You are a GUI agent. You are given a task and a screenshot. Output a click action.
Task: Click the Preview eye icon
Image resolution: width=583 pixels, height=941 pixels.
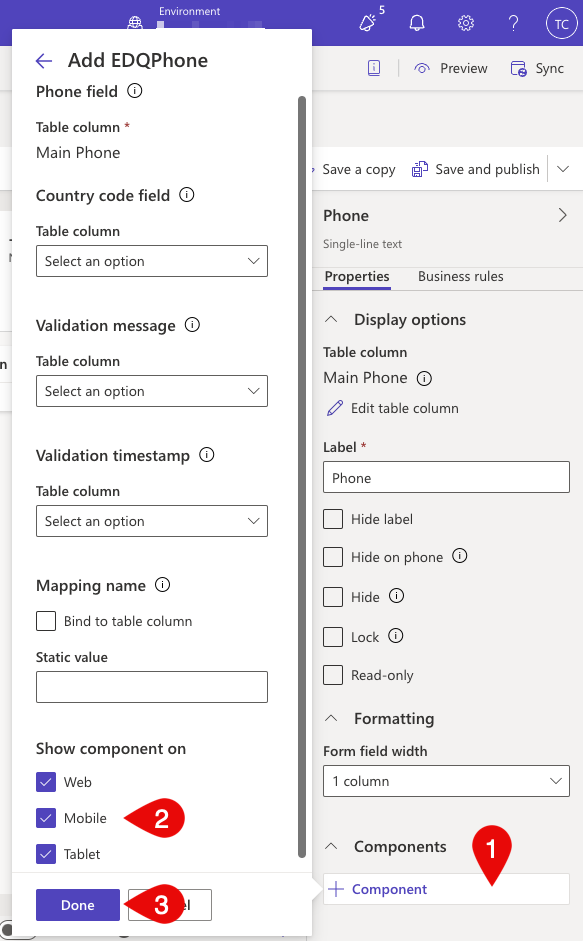422,68
